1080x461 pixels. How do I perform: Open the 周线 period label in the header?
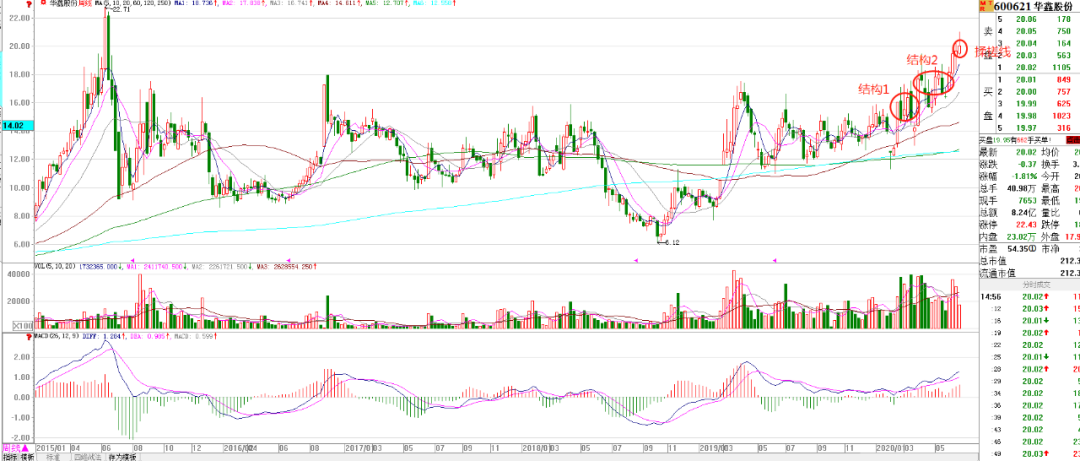[87, 3]
